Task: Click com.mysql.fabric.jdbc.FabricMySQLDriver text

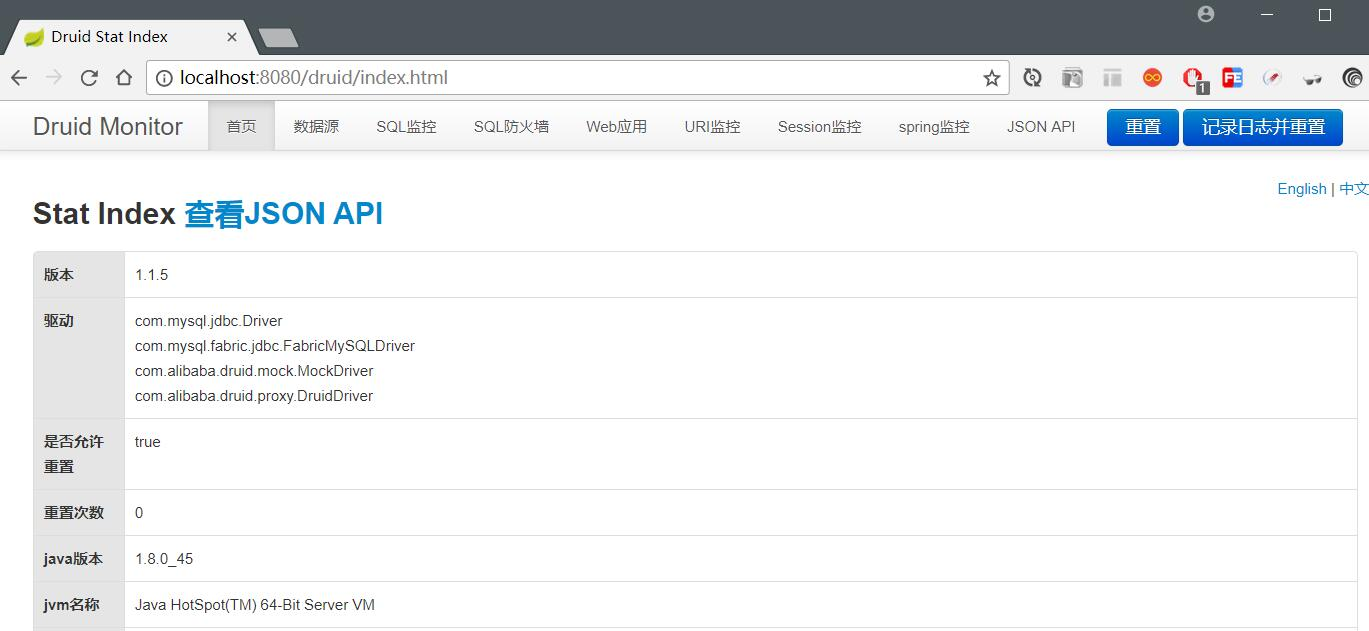Action: click(x=275, y=346)
